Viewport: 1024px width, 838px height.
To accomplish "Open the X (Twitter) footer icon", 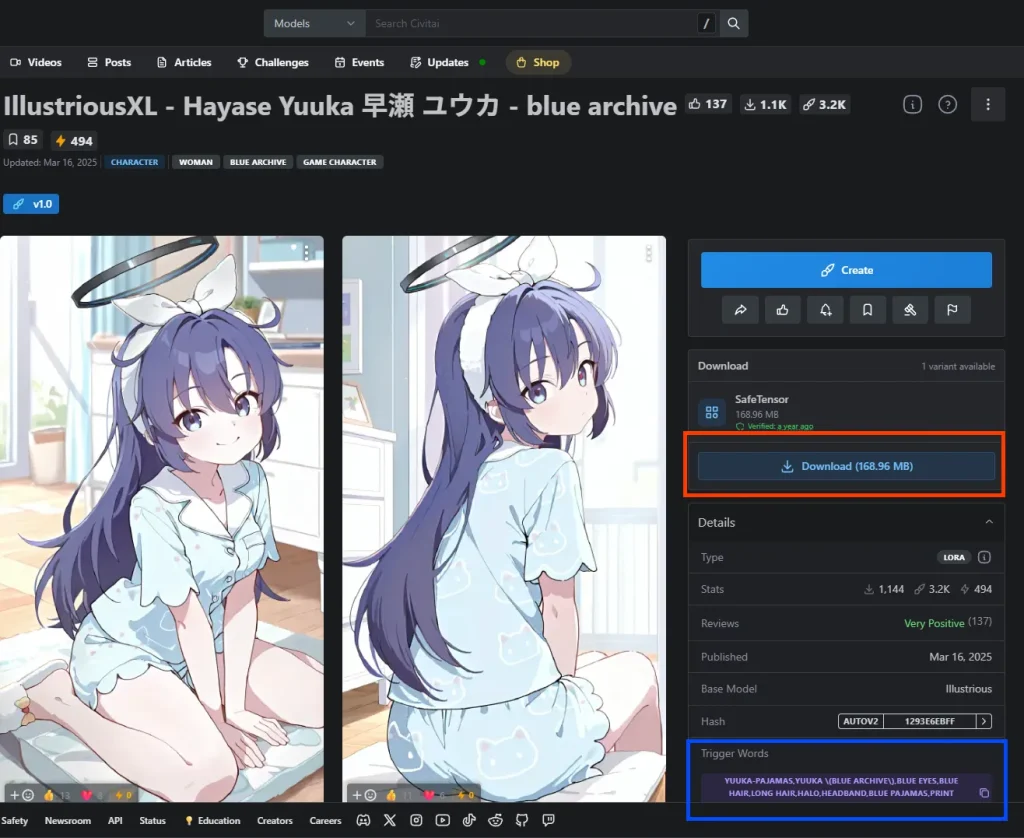I will coord(390,820).
